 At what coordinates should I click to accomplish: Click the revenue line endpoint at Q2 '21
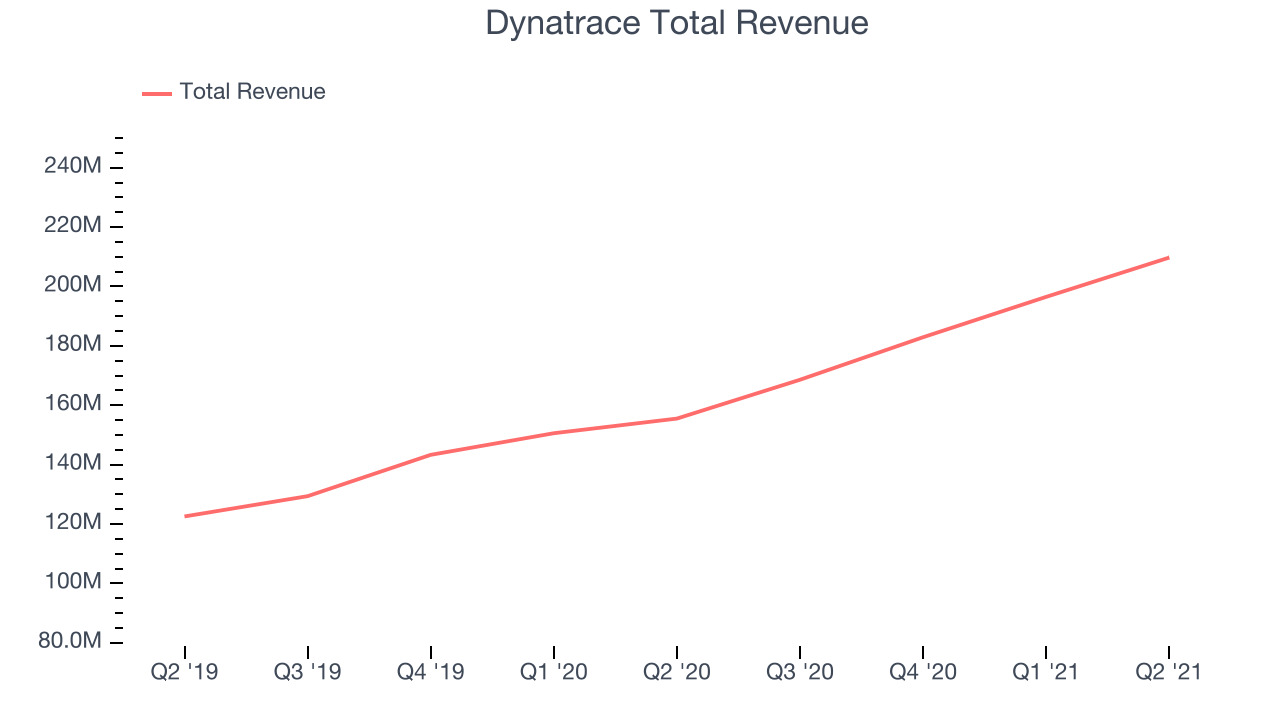pos(1168,258)
